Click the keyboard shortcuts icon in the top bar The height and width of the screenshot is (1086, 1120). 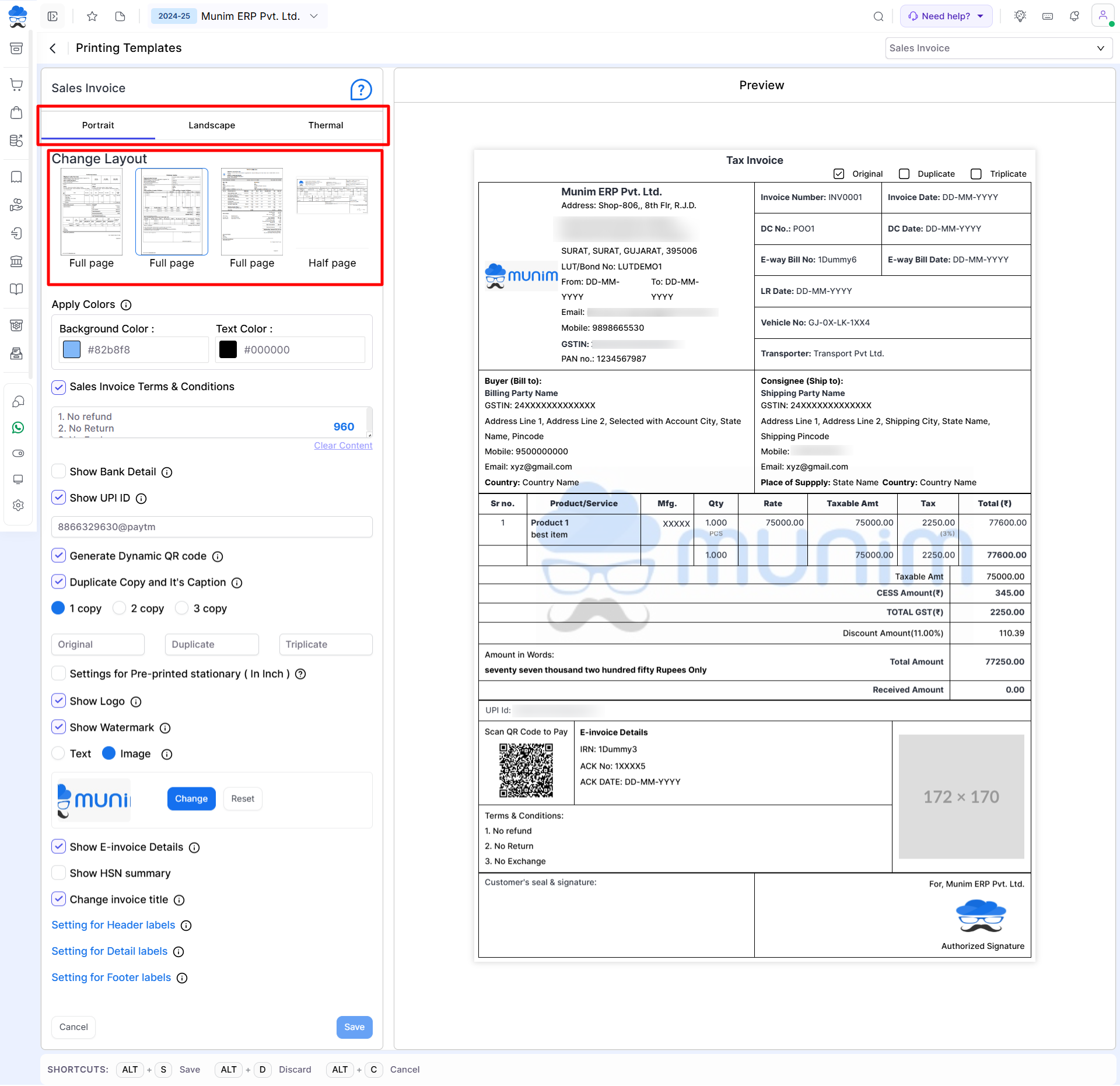coord(1048,16)
